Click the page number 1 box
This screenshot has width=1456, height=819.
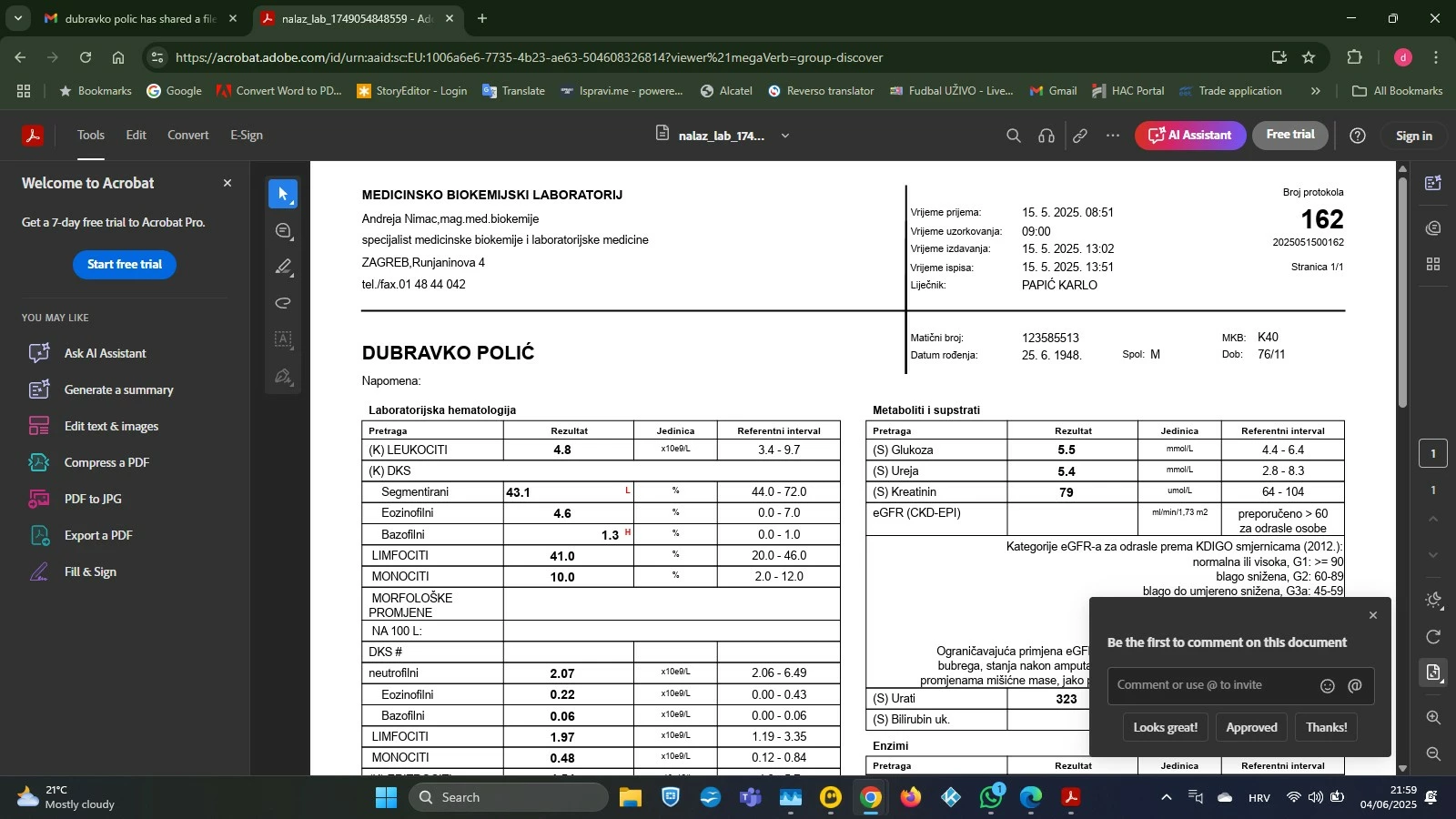pos(1433,454)
